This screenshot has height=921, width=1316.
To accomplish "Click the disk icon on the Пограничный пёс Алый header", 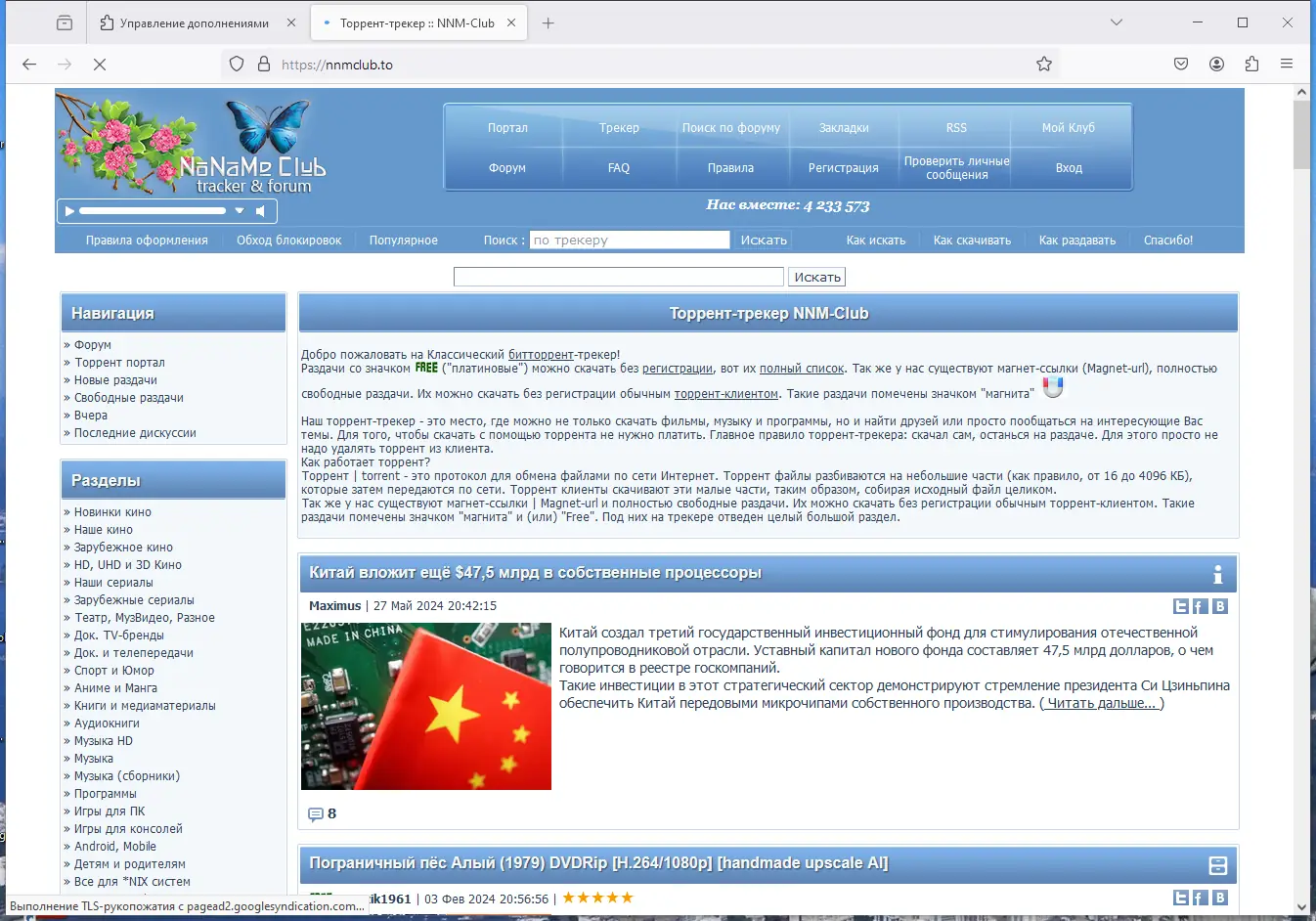I will tap(1218, 865).
